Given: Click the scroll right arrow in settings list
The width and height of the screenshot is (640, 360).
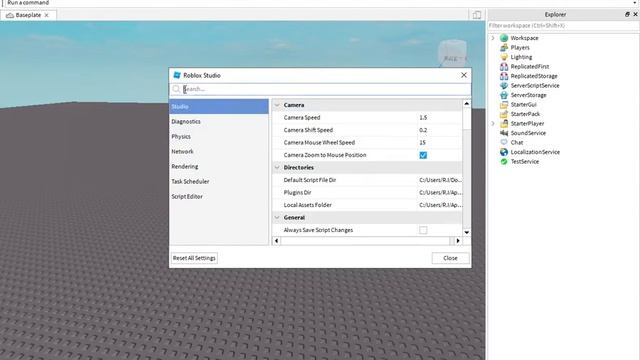Looking at the screenshot, I should pos(458,241).
